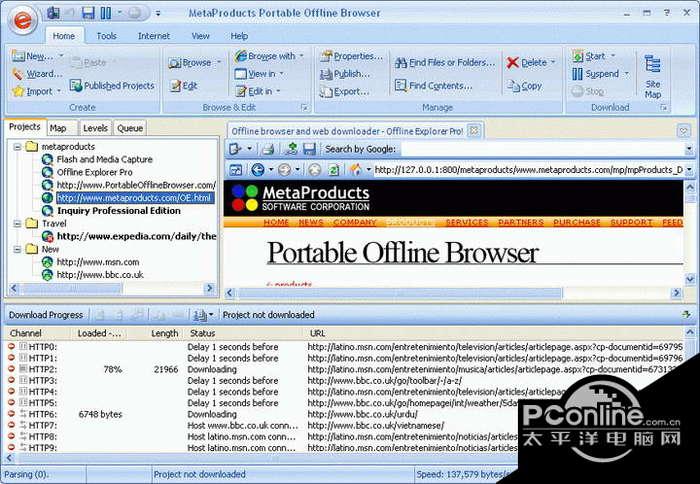Click the Save icon in quick access toolbar
700x484 pixels.
click(x=88, y=13)
